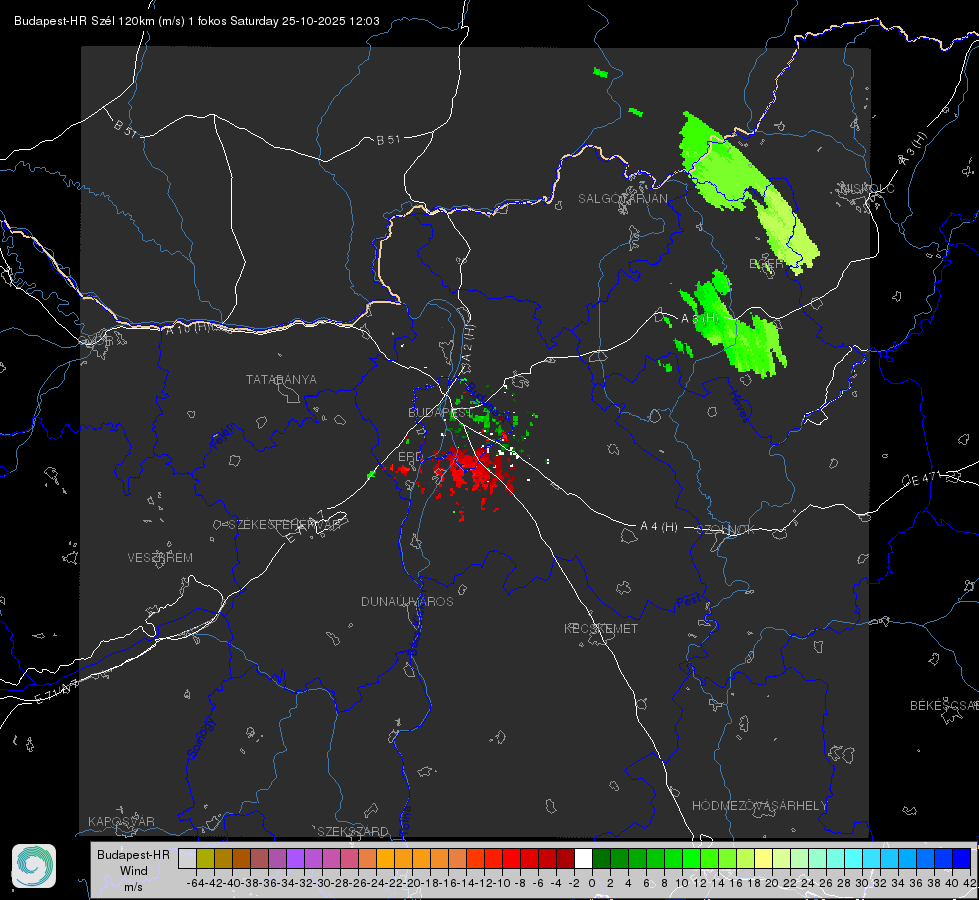Click the blue Somogy county label
The image size is (979, 900).
pos(200,738)
